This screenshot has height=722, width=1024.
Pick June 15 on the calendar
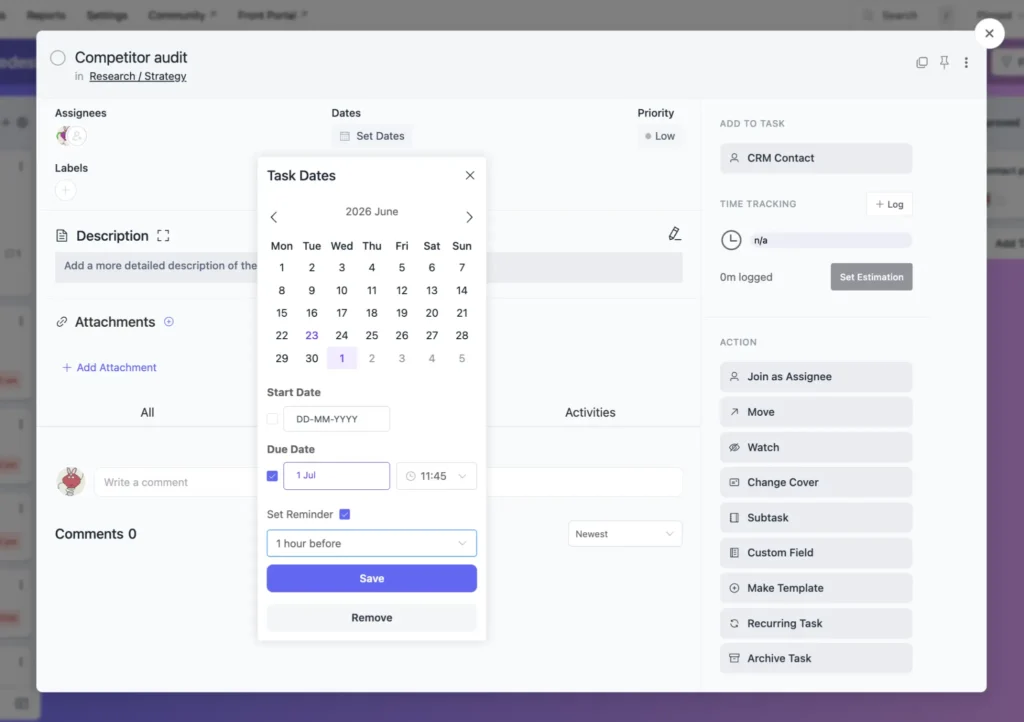tap(281, 313)
